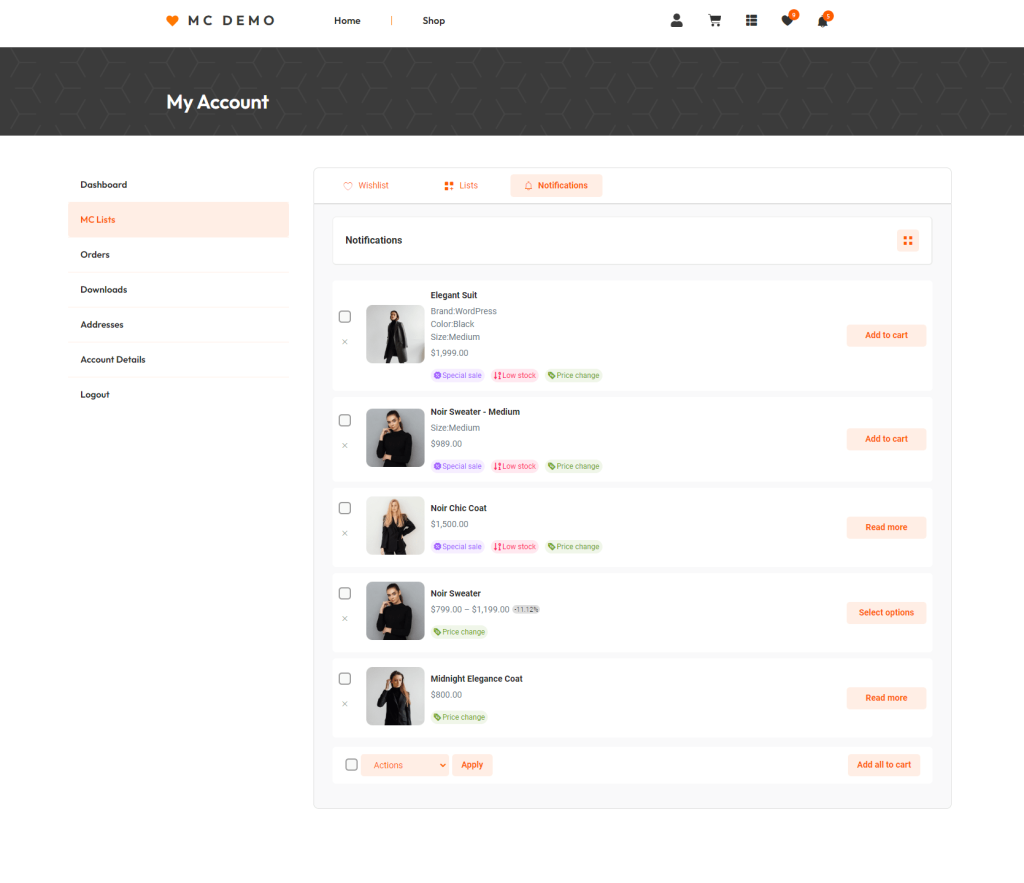Open the Actions dropdown
Image resolution: width=1024 pixels, height=883 pixels.
pos(405,765)
